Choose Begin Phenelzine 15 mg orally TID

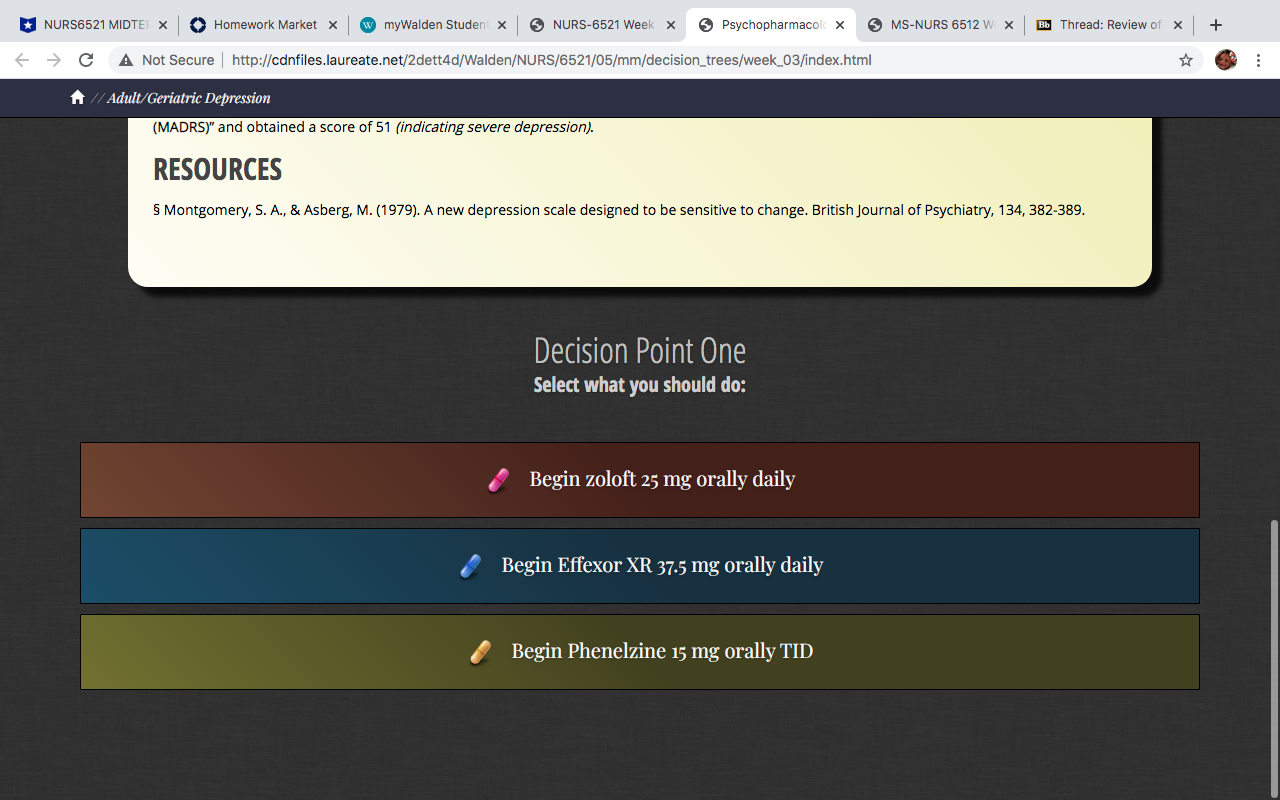coord(640,652)
